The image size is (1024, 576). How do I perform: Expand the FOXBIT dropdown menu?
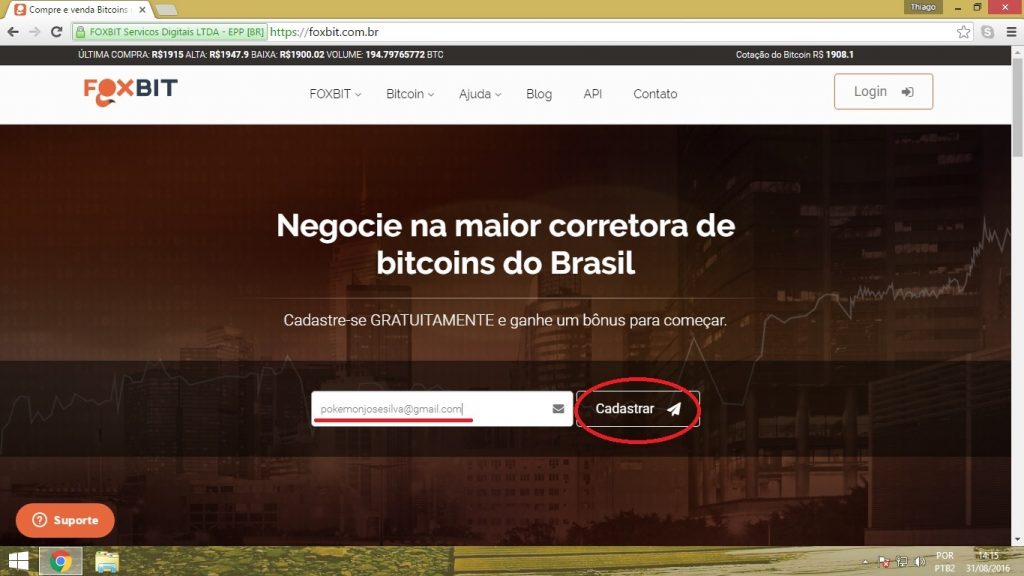click(x=335, y=94)
